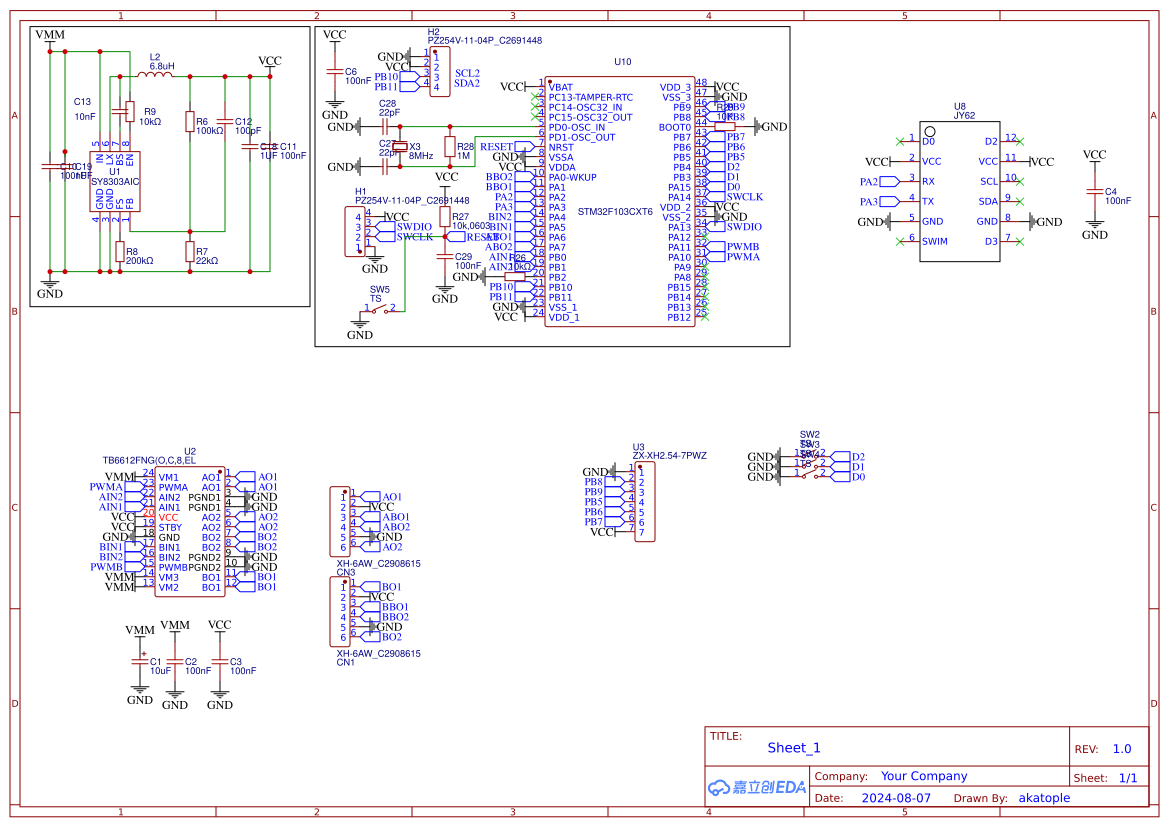This screenshot has height=827, width=1169.
Task: Click the C3 100nF capacitor
Action: (219, 661)
